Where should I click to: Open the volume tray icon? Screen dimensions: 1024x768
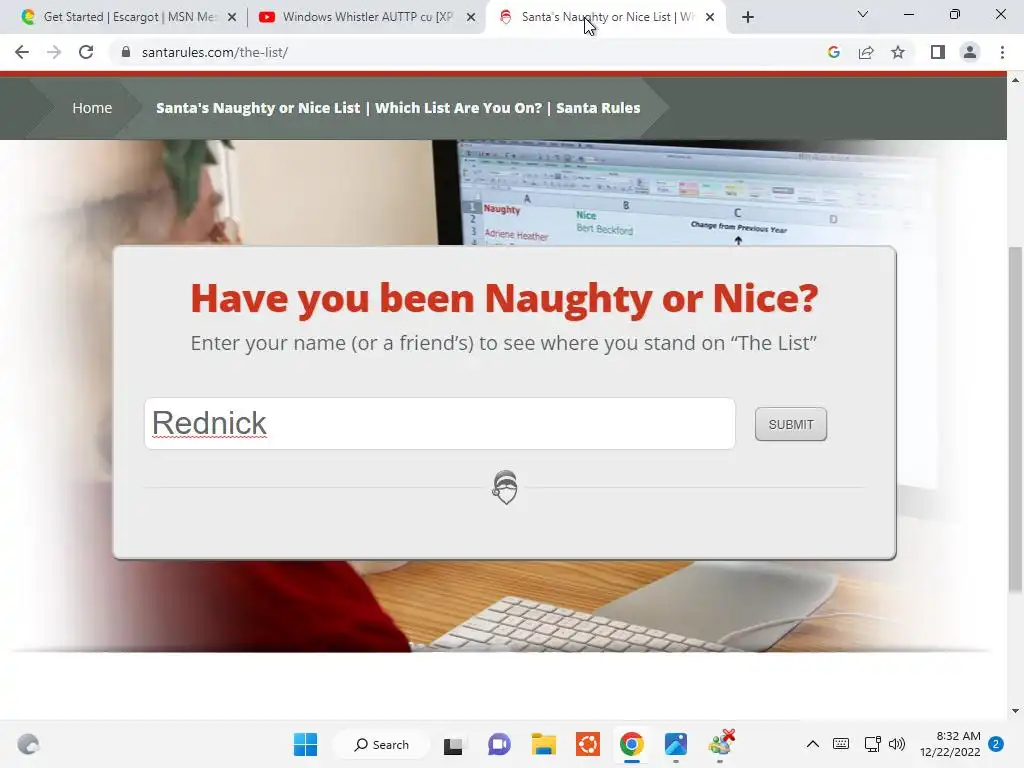pos(897,744)
